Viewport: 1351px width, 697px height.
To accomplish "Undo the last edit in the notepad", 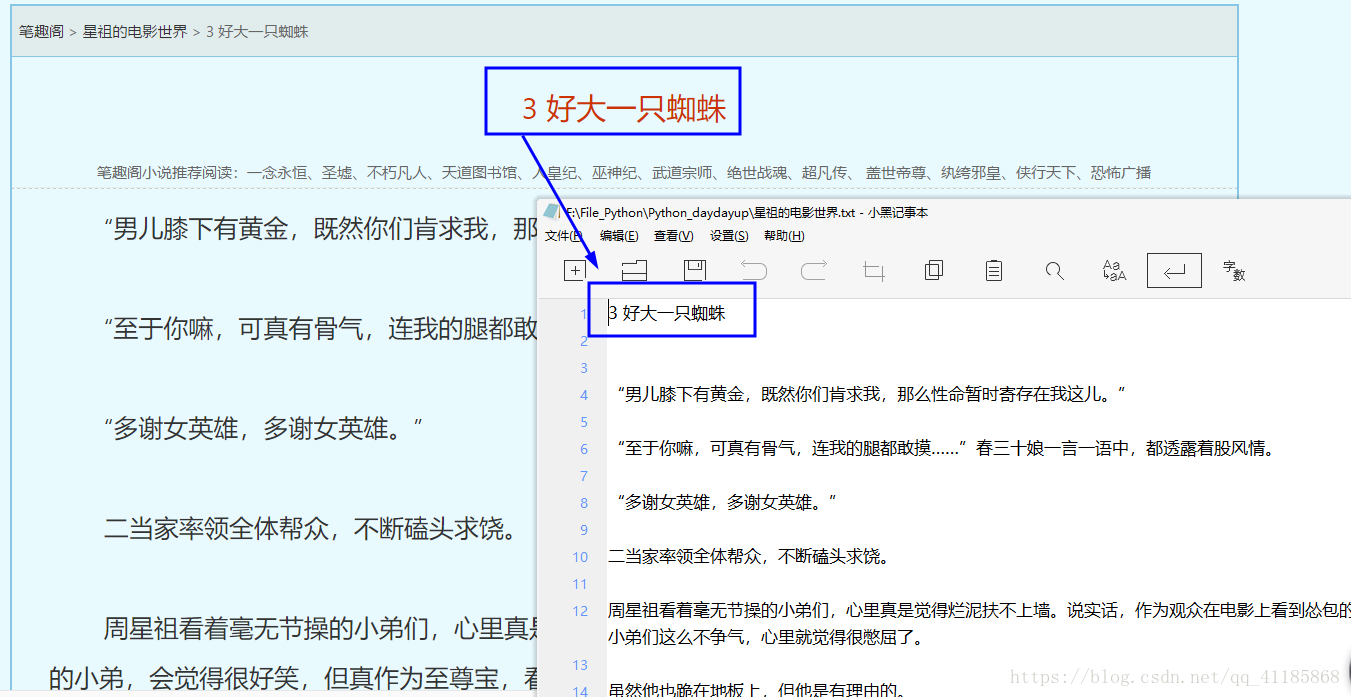I will pyautogui.click(x=754, y=270).
